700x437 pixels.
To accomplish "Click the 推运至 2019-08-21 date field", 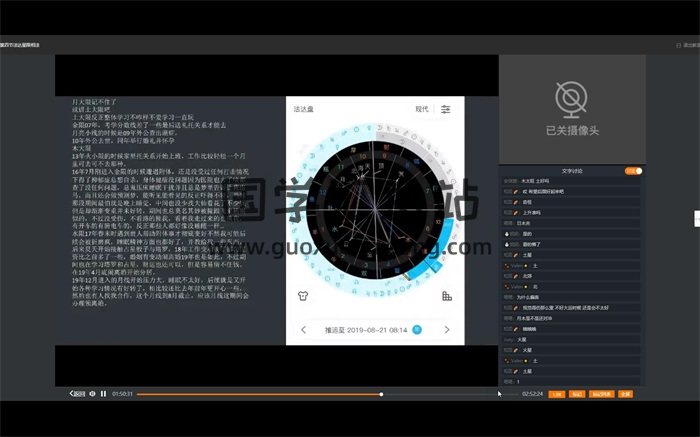I will (x=366, y=329).
